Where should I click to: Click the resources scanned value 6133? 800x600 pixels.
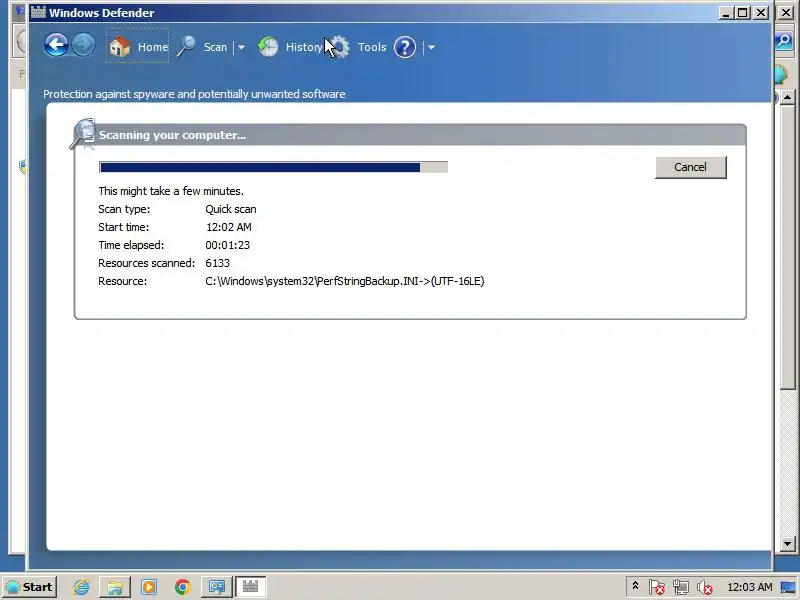217,263
